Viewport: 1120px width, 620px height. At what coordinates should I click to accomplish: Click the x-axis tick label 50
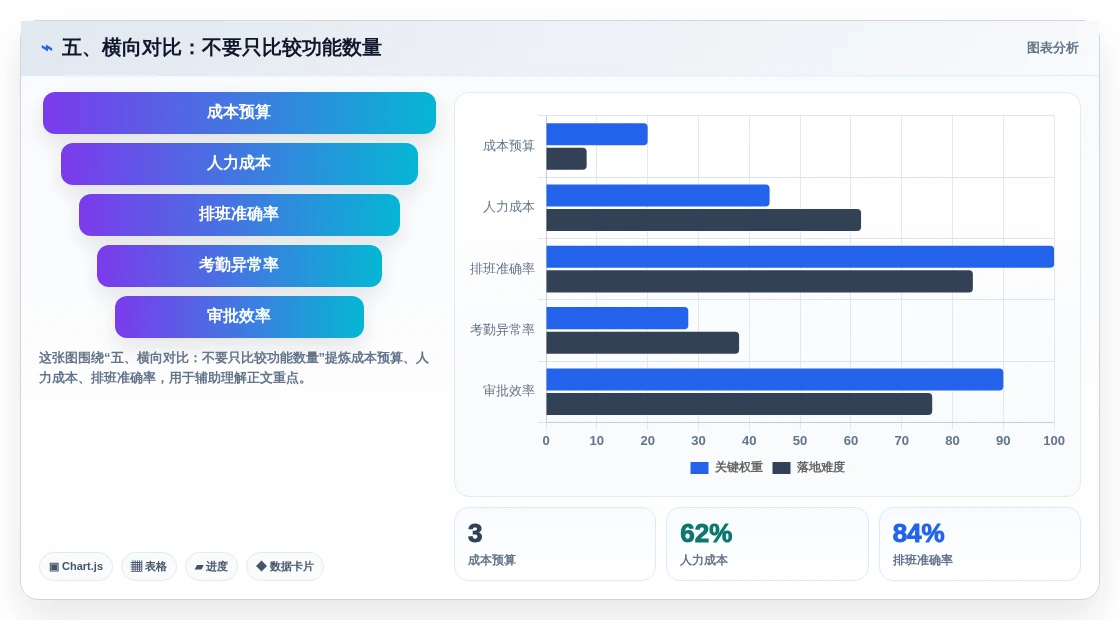[800, 441]
